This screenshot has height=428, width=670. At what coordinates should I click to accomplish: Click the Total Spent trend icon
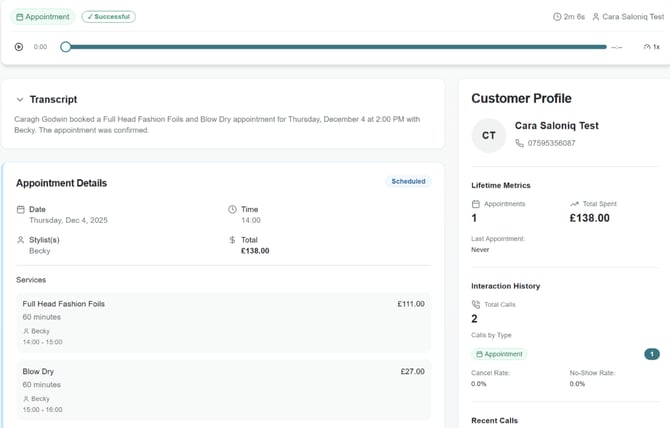pyautogui.click(x=574, y=204)
